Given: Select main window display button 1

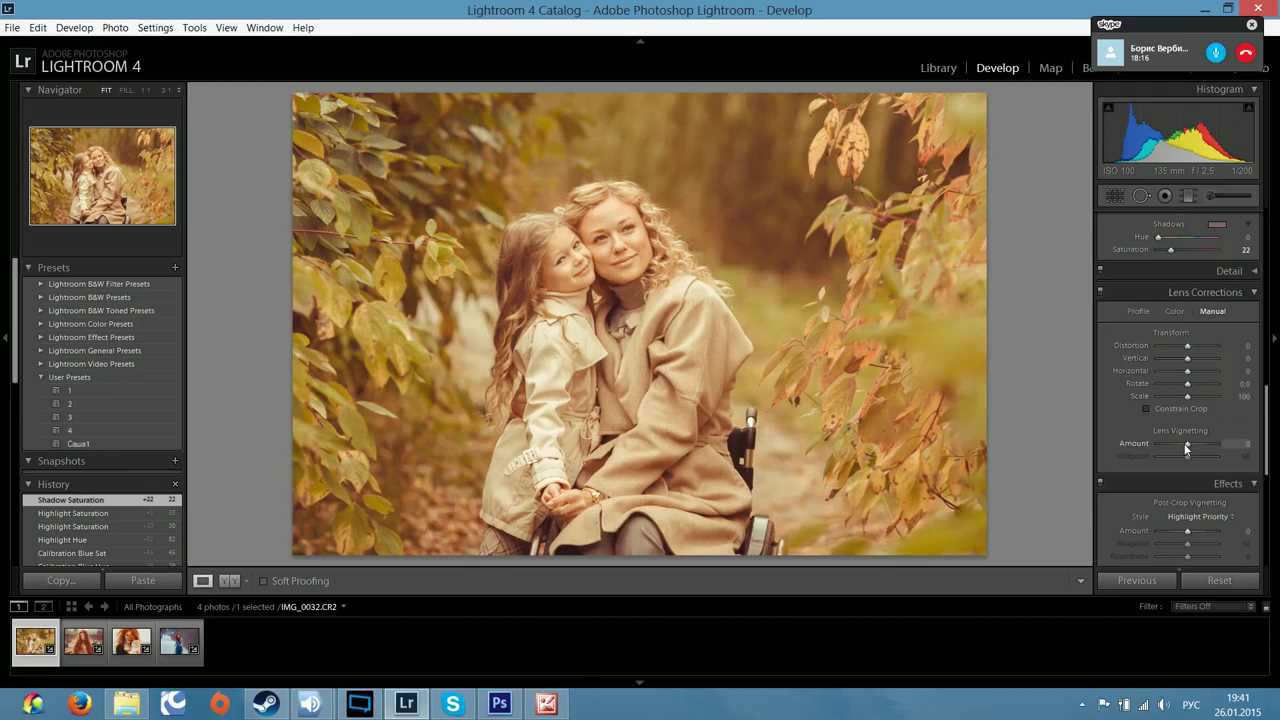Looking at the screenshot, I should [x=18, y=607].
